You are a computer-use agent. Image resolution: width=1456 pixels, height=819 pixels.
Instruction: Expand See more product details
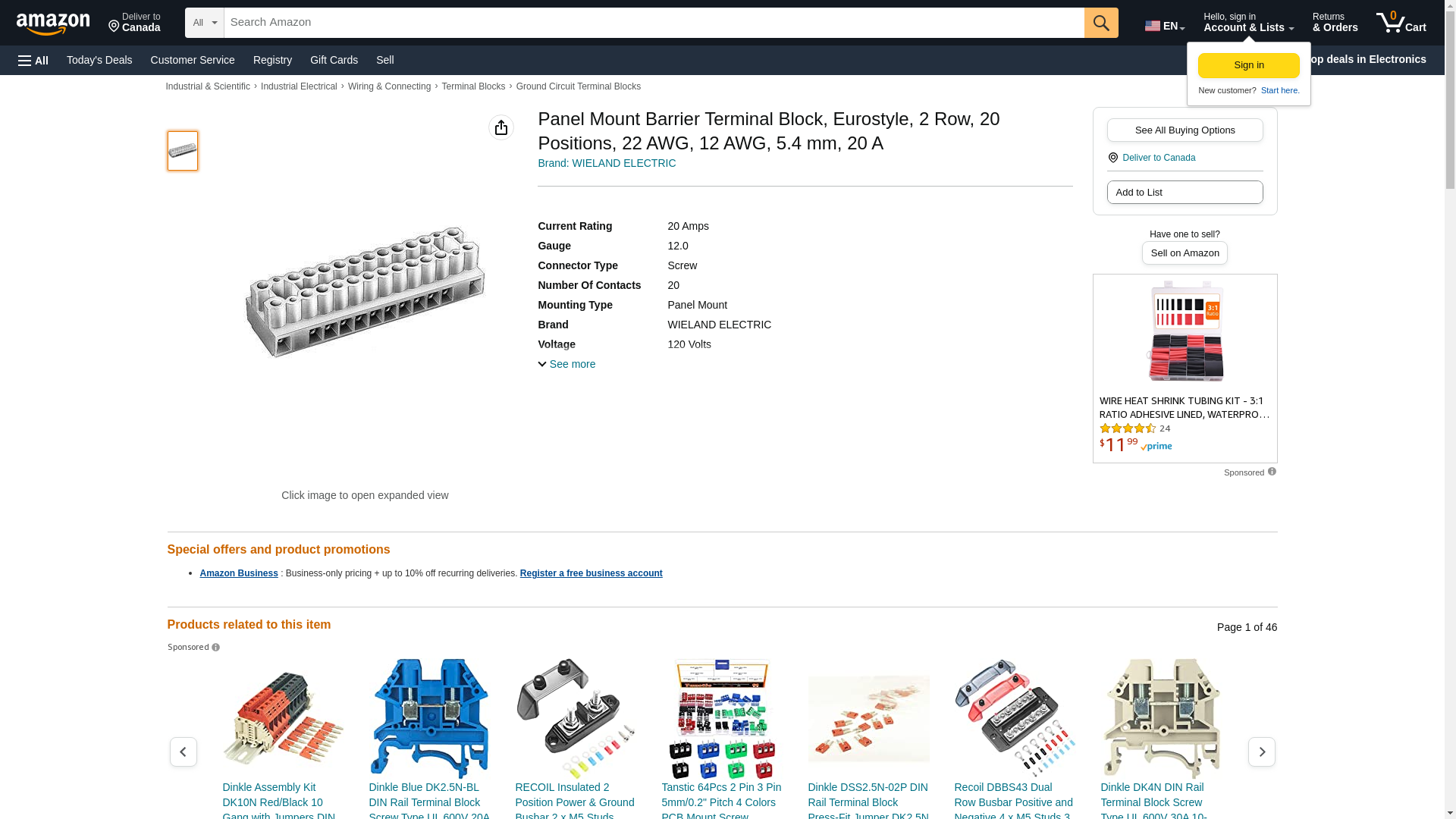[x=566, y=364]
